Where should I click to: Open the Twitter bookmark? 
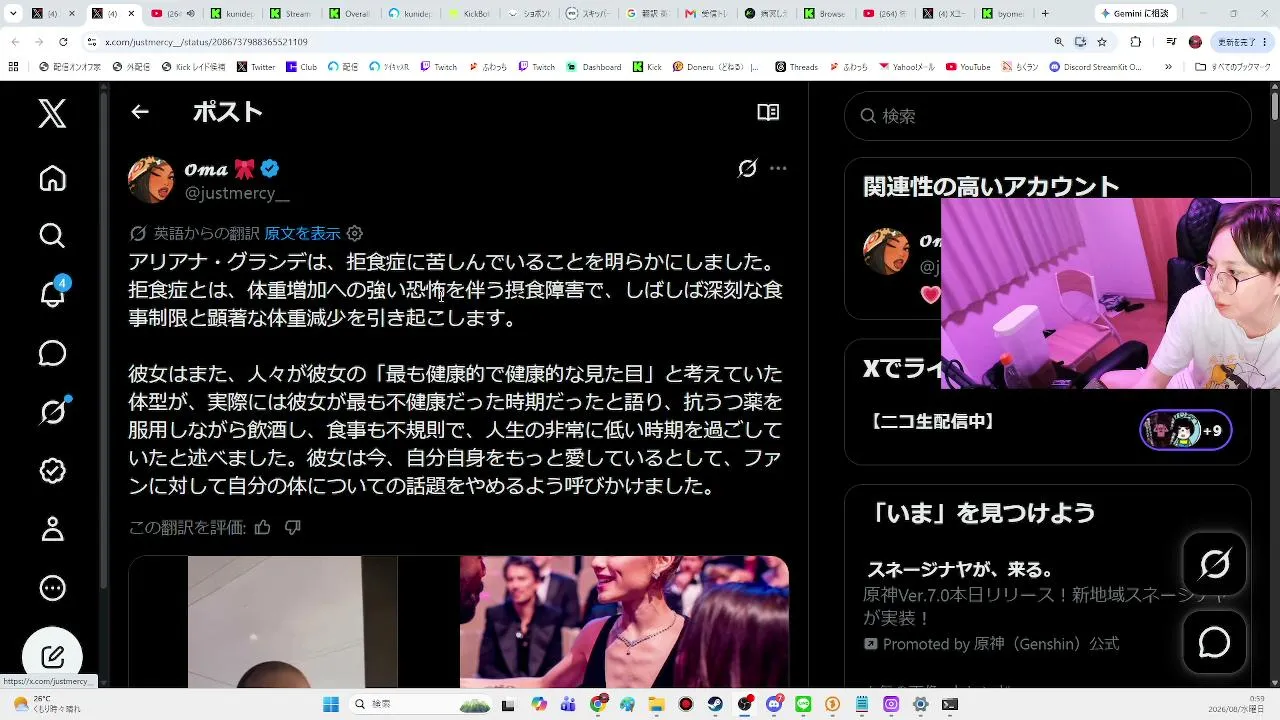256,67
